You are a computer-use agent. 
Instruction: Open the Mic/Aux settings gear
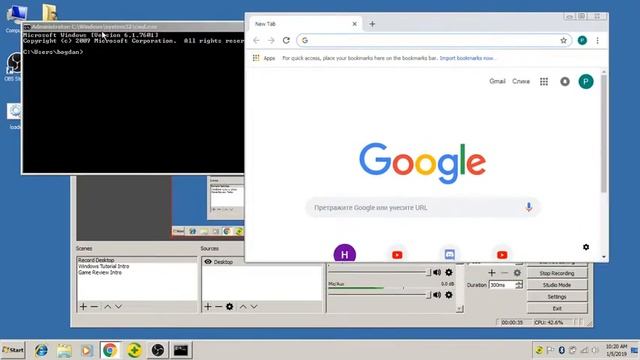coord(449,295)
